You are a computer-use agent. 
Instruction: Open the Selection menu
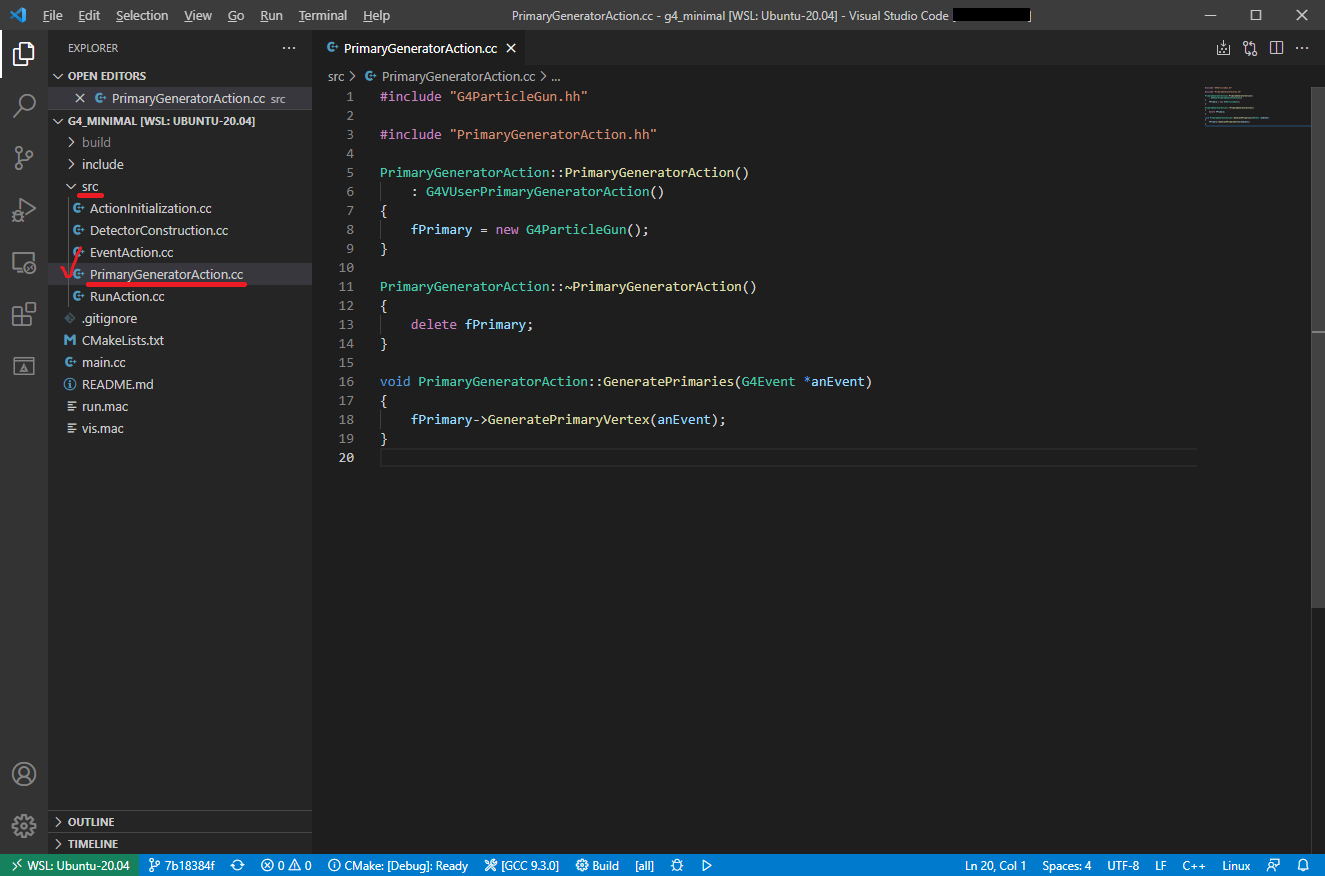pyautogui.click(x=142, y=15)
